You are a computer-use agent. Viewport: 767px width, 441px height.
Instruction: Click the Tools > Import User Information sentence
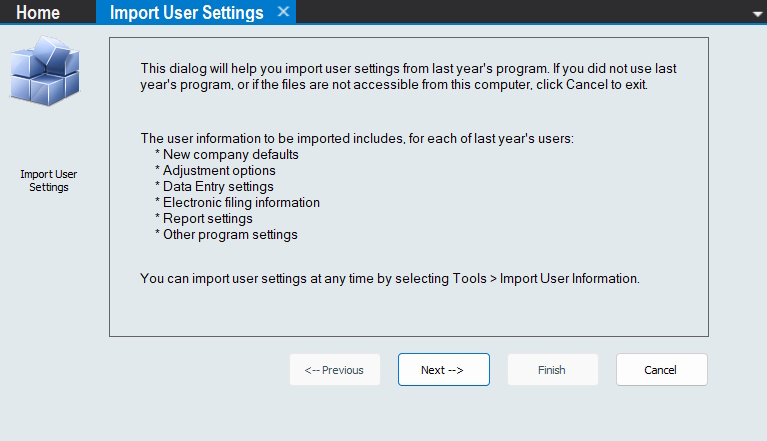click(389, 277)
